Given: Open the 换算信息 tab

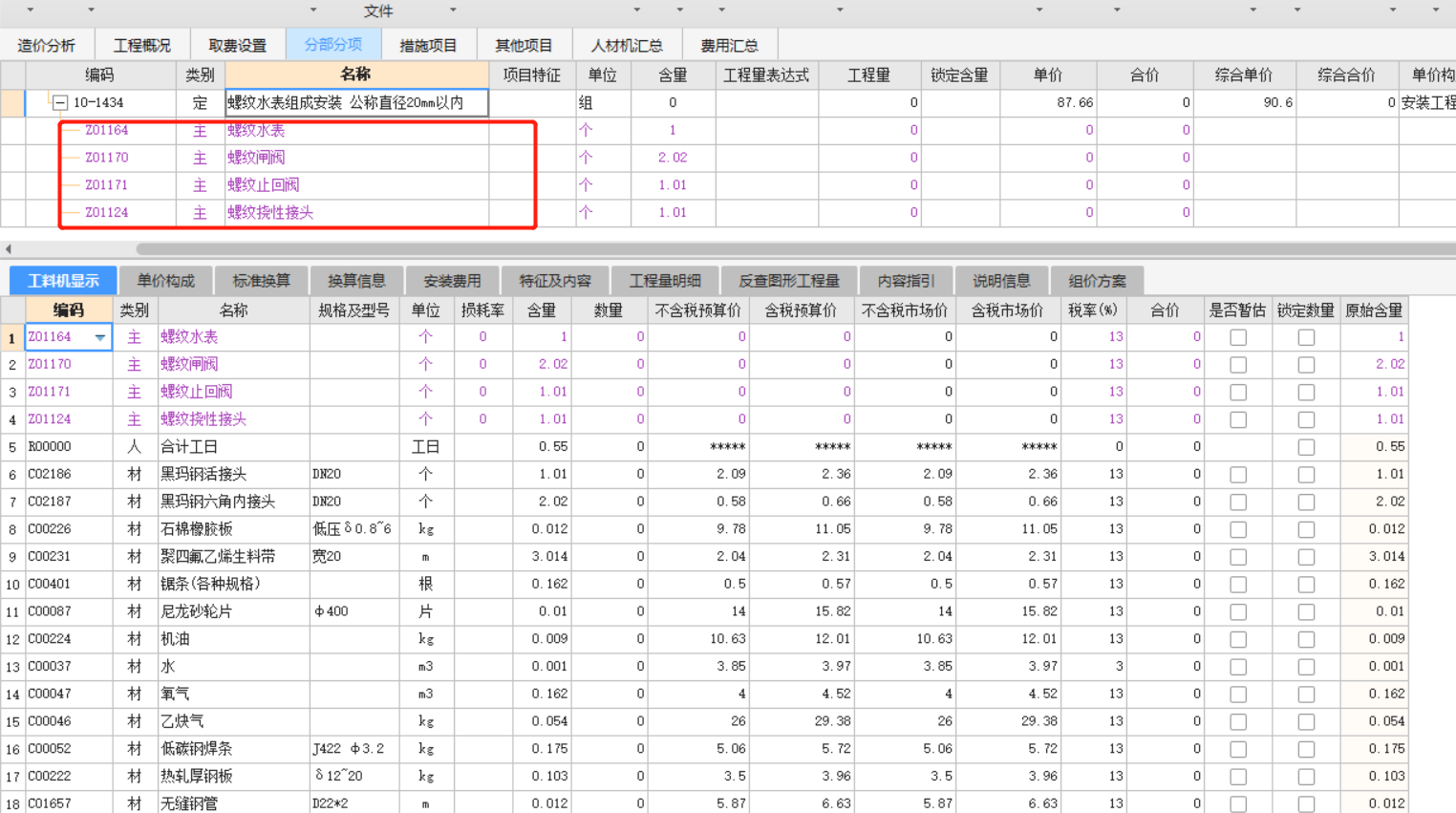Looking at the screenshot, I should 356,281.
